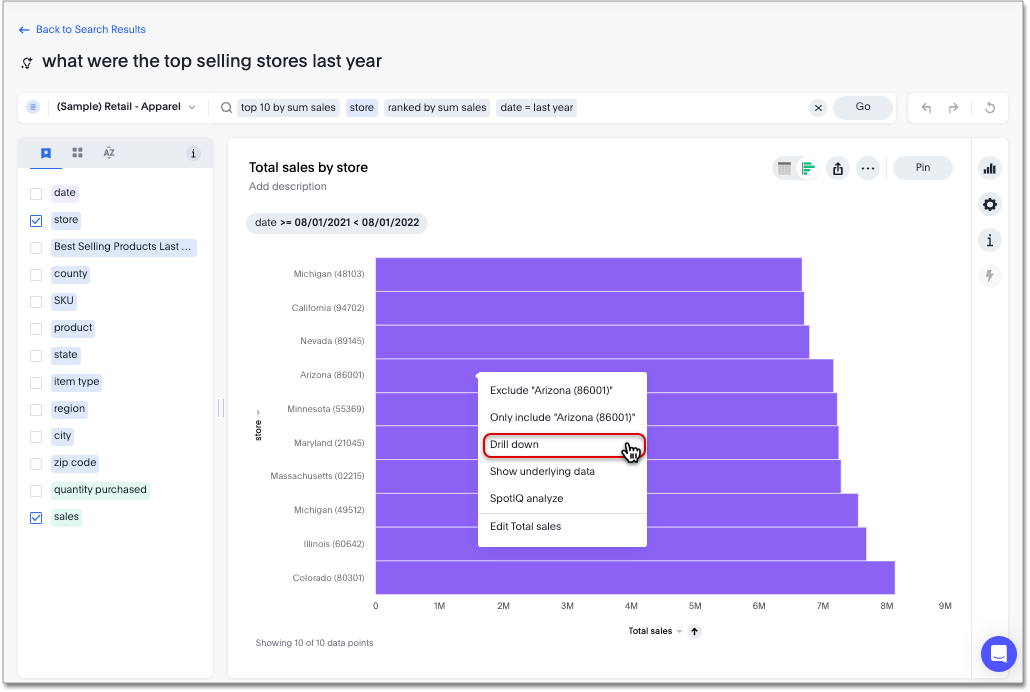Collapse the left columns panel using side chevron

219,407
